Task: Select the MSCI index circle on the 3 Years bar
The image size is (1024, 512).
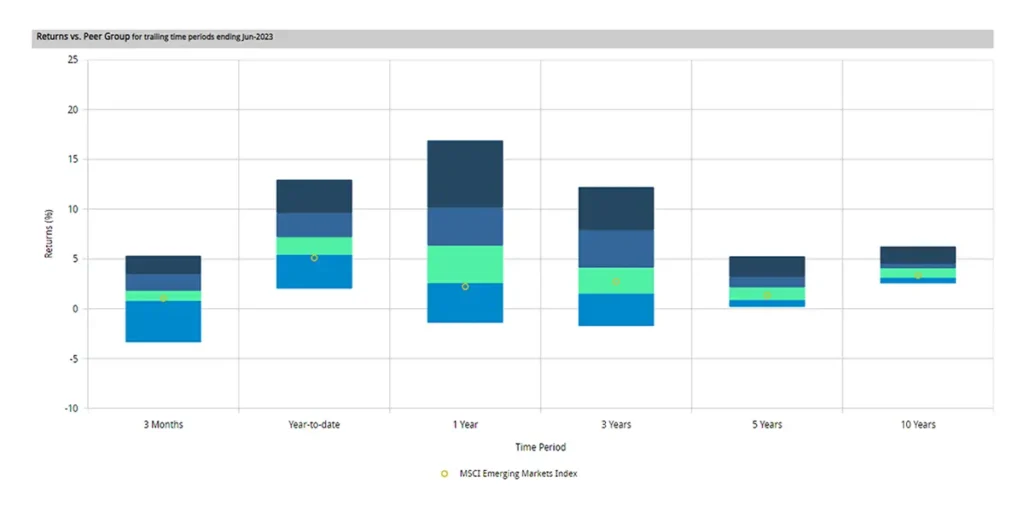Action: click(616, 282)
